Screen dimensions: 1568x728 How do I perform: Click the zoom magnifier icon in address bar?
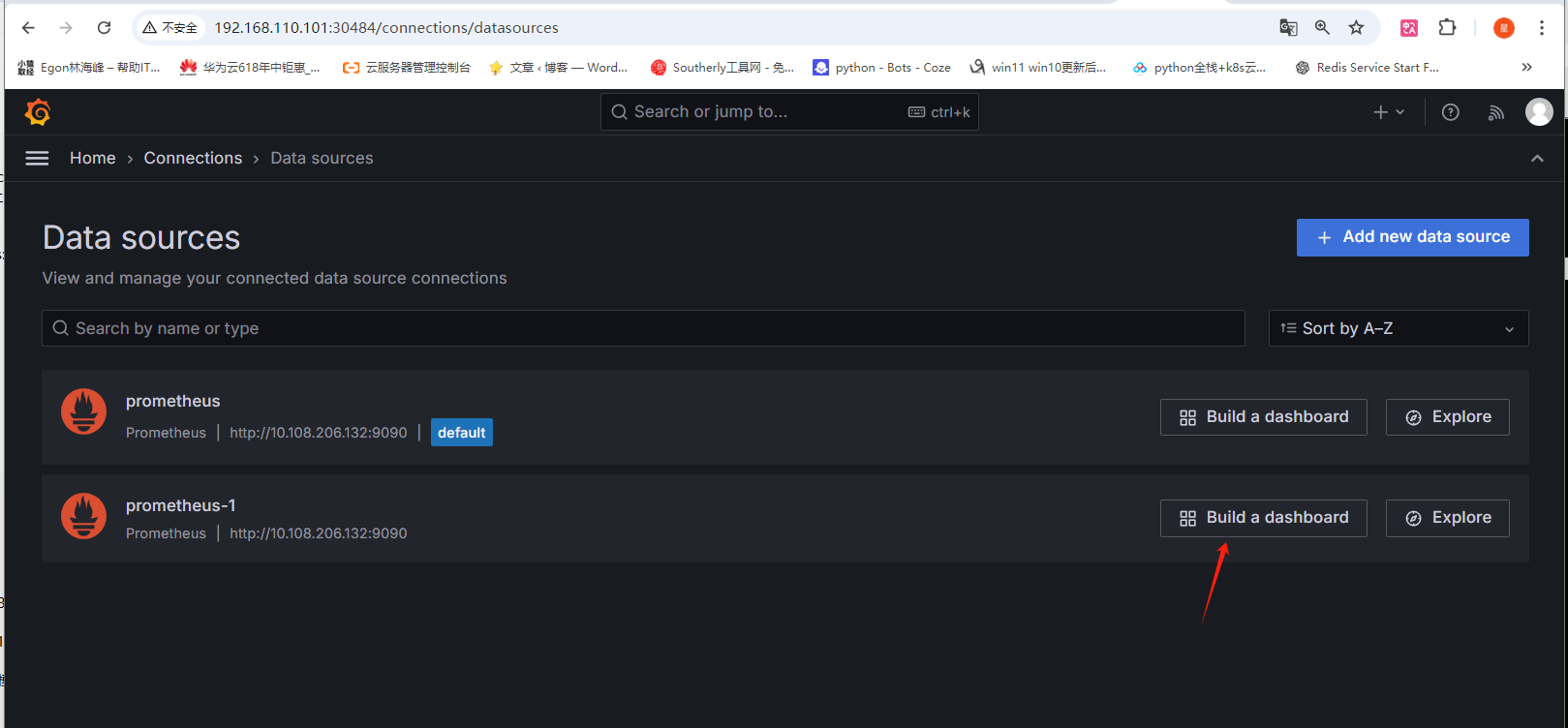coord(1322,28)
